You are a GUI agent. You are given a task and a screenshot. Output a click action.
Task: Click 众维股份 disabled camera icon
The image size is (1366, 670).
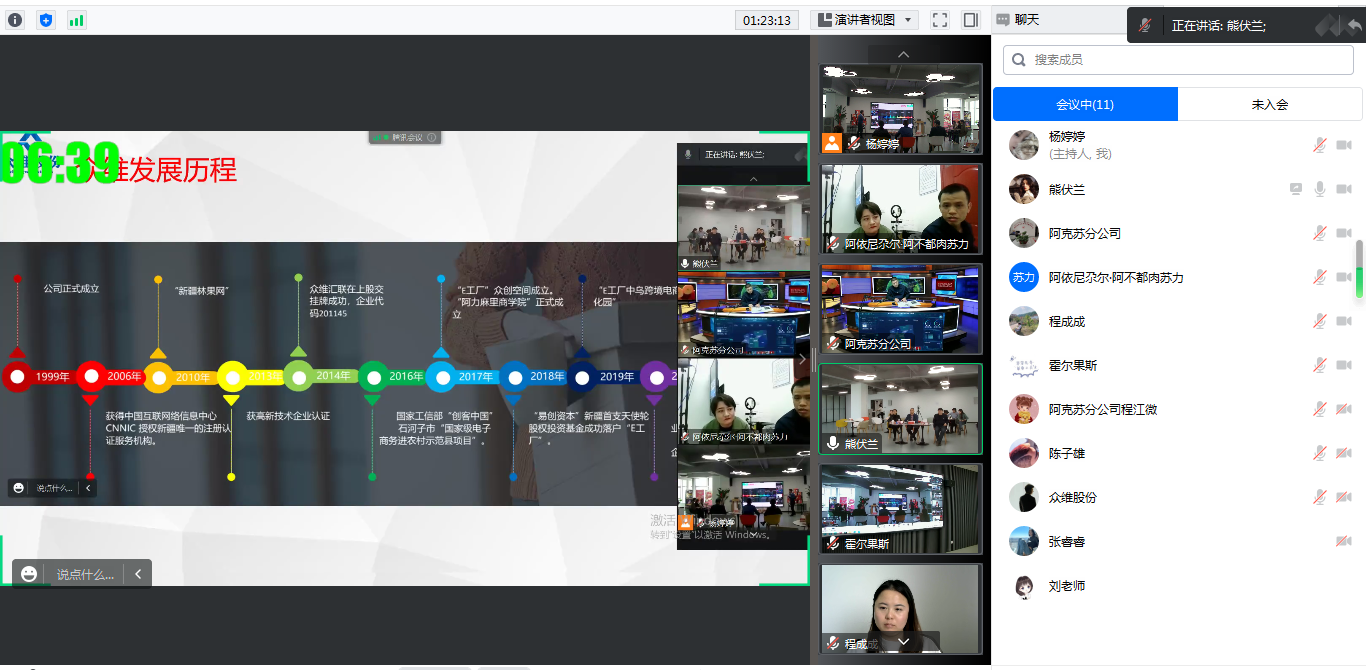tap(1344, 497)
